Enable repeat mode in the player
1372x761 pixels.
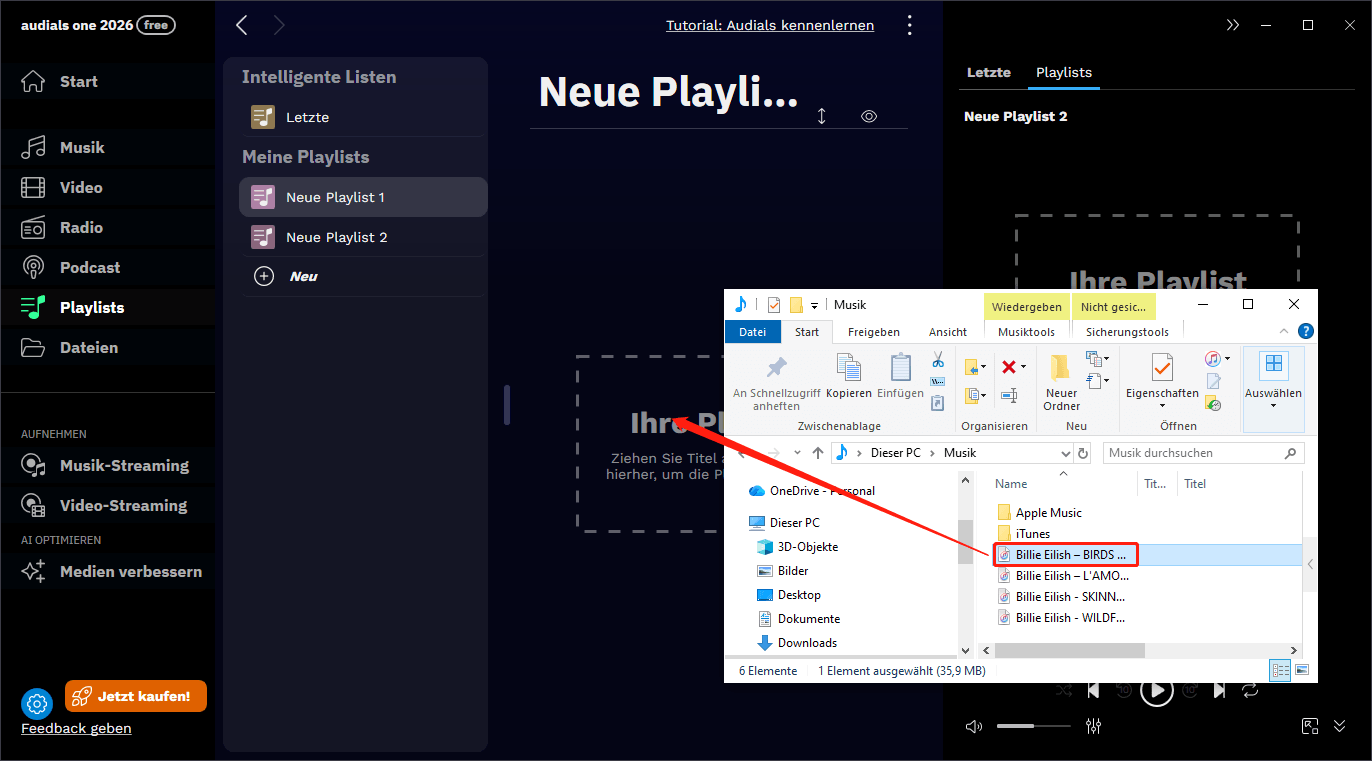pos(1250,689)
